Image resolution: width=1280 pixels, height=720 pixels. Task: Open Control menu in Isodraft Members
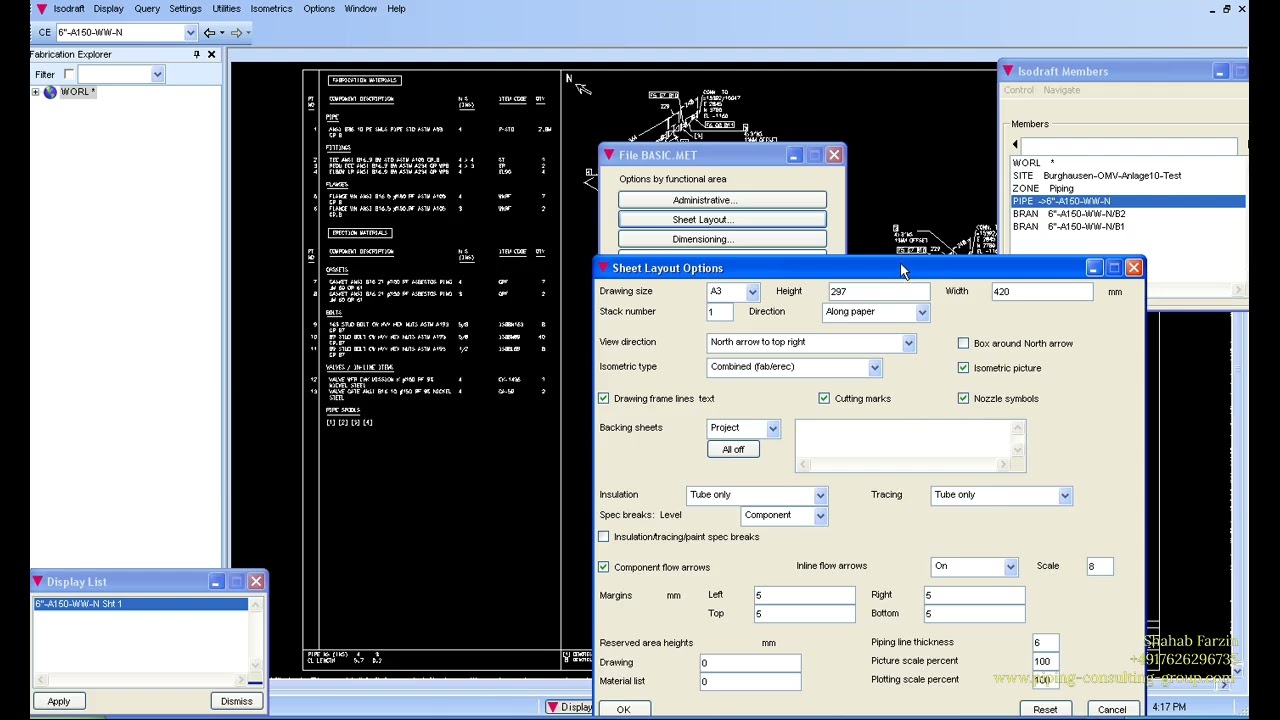[1018, 90]
